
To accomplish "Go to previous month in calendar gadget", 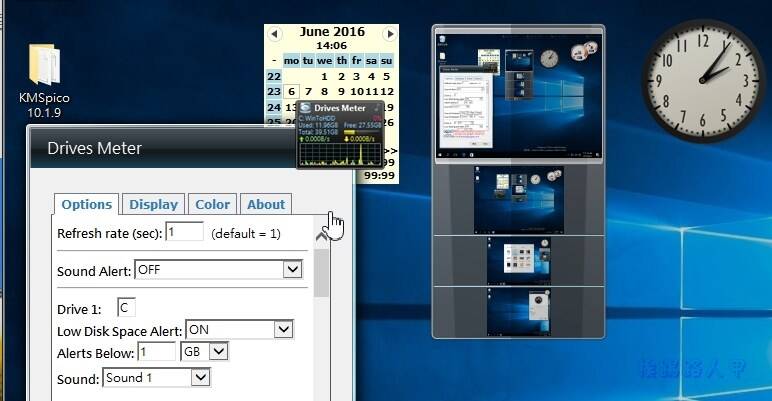I will pos(274,34).
